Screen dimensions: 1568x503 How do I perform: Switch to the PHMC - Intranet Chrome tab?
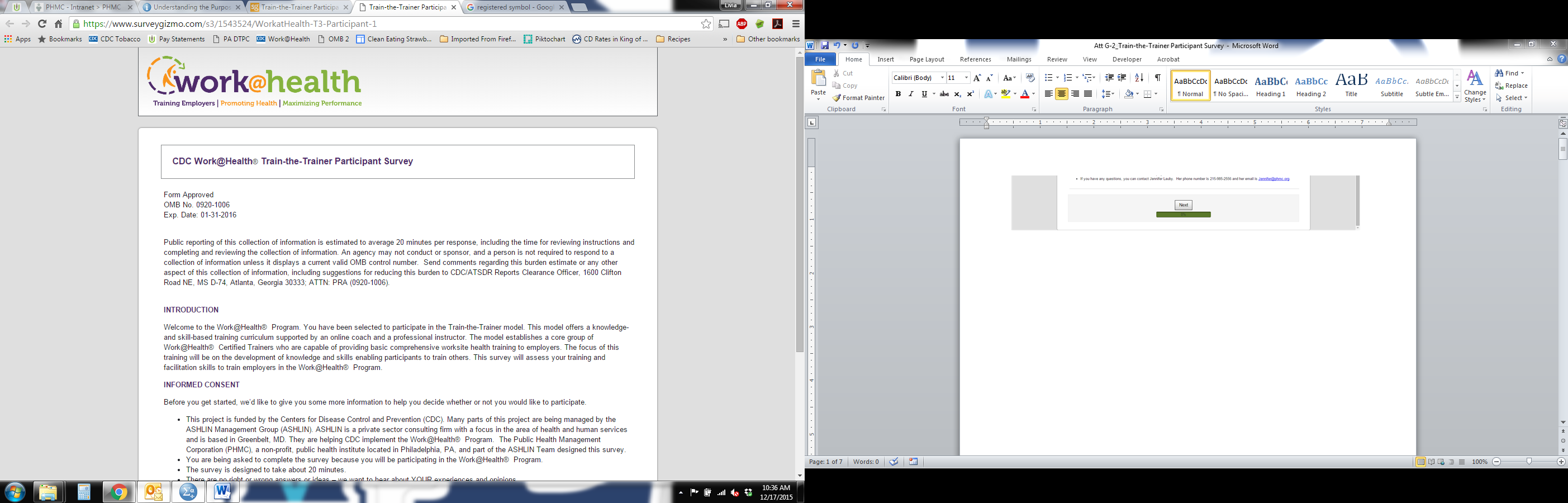pos(82,7)
